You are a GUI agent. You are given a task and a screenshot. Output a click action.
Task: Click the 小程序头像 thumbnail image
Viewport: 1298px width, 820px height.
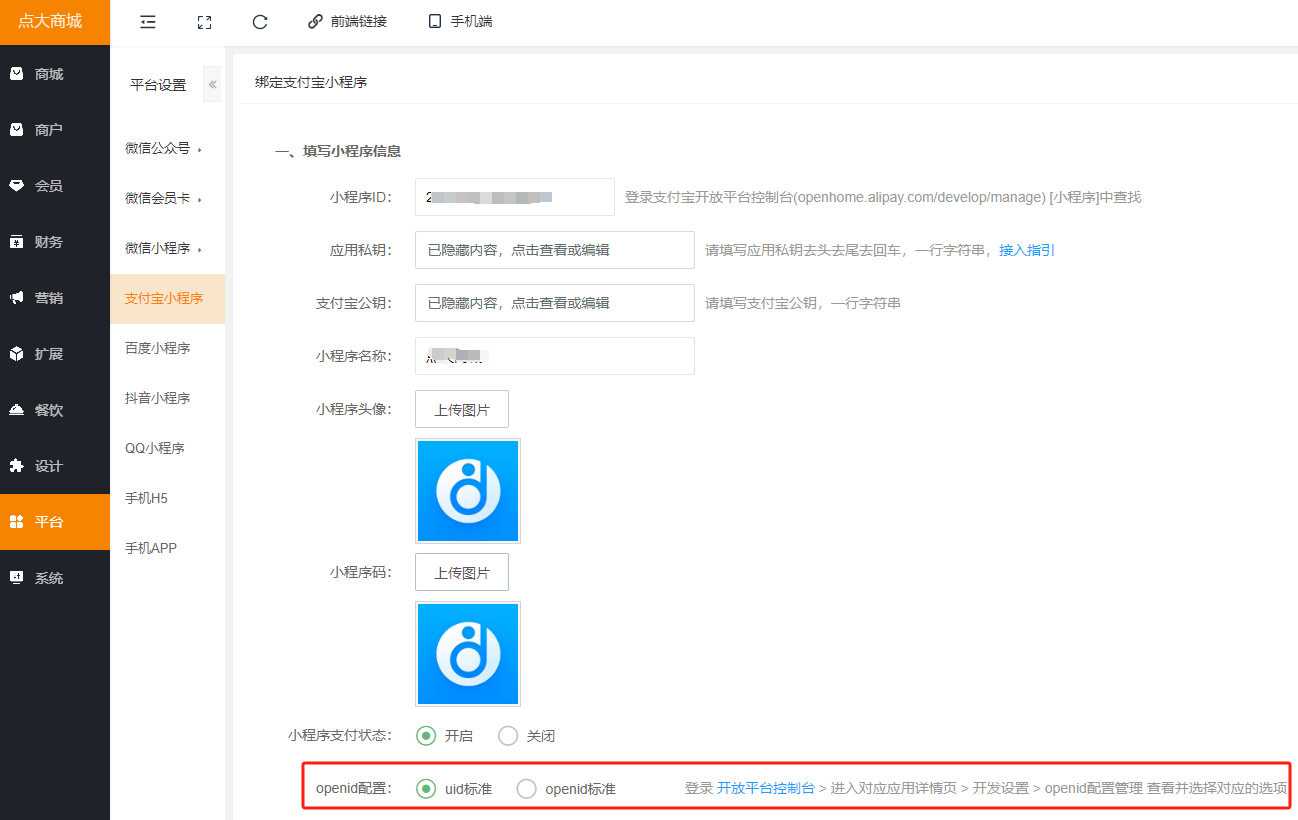468,491
